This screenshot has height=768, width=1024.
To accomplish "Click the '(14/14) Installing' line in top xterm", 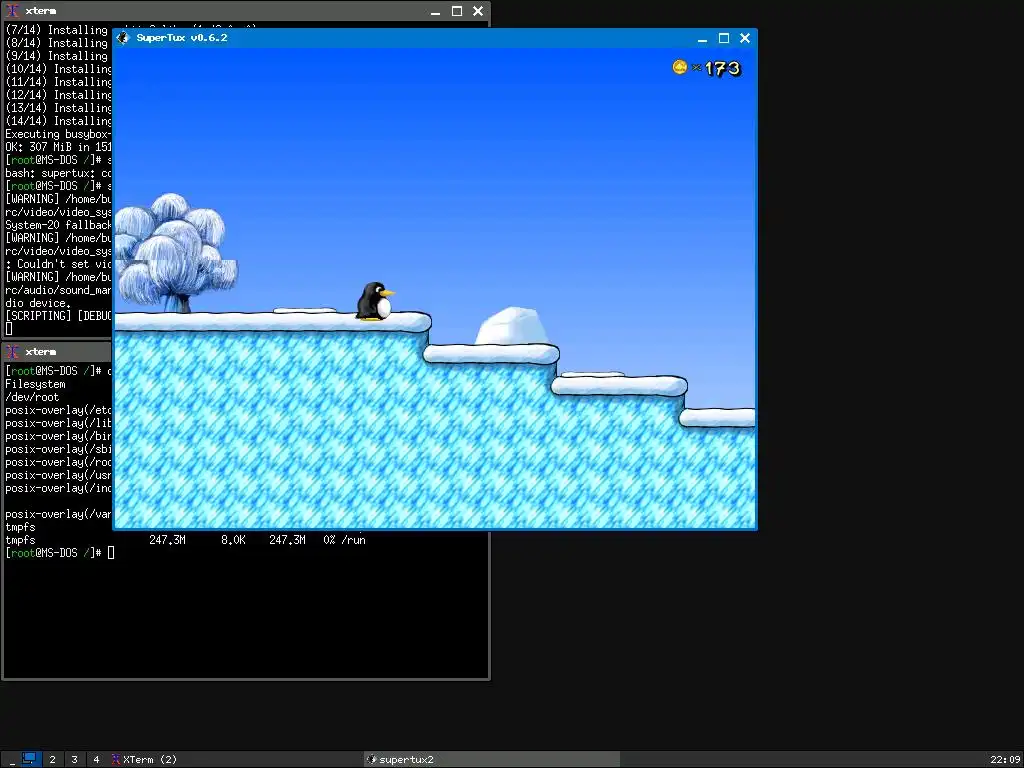I will point(59,121).
